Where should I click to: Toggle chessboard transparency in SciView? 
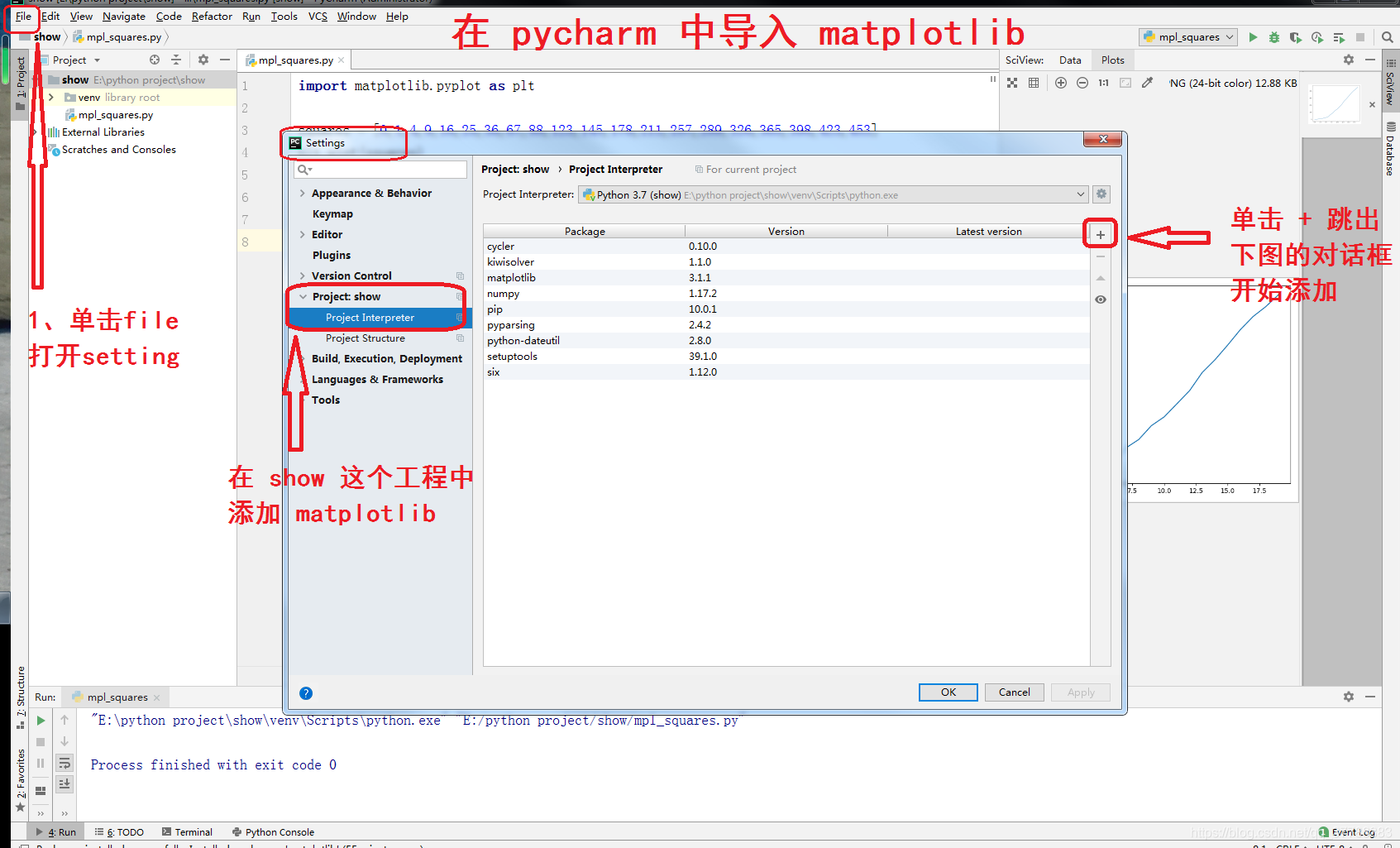coord(1012,83)
